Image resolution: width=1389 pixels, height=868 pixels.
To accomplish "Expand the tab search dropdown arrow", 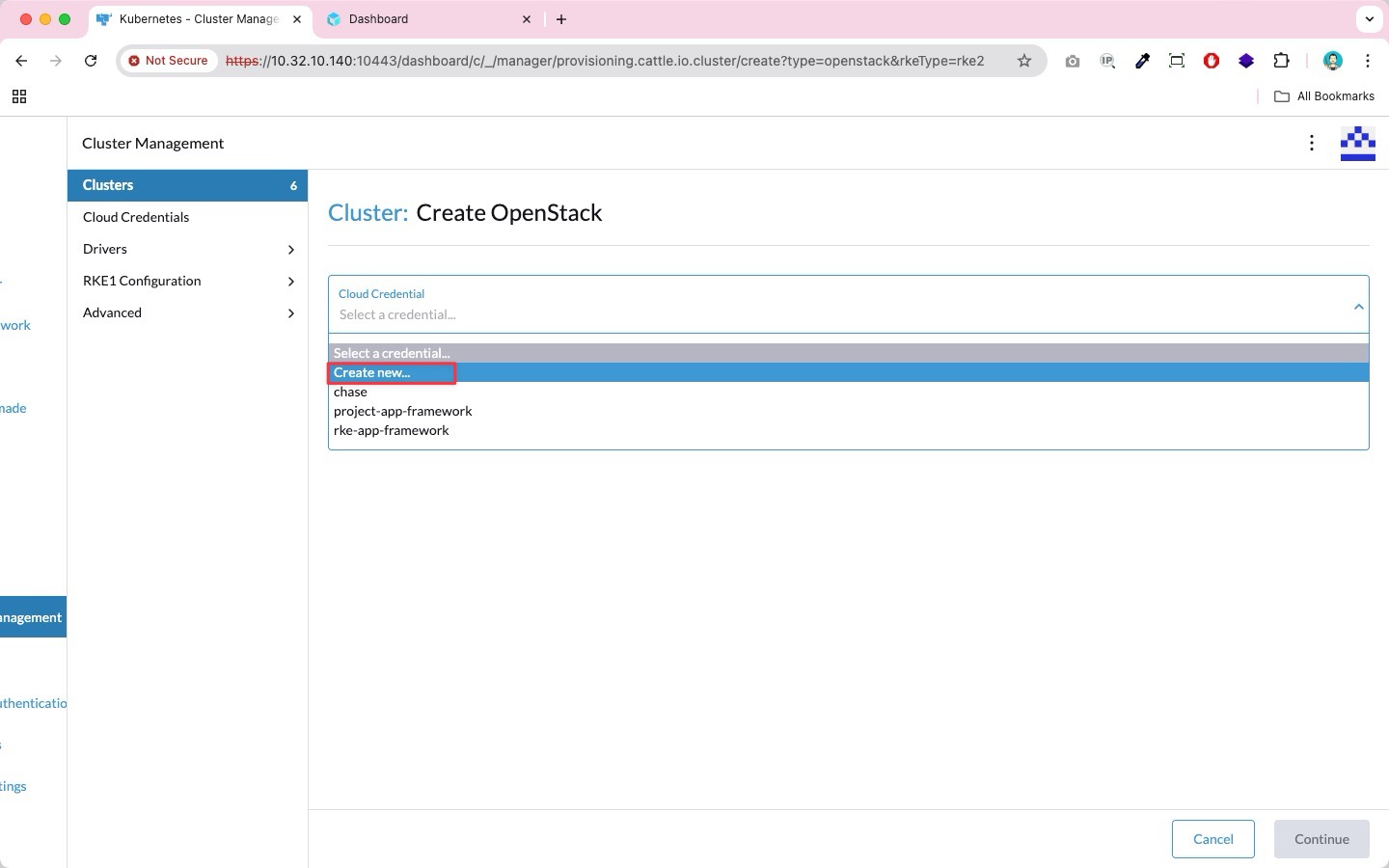I will (1369, 19).
